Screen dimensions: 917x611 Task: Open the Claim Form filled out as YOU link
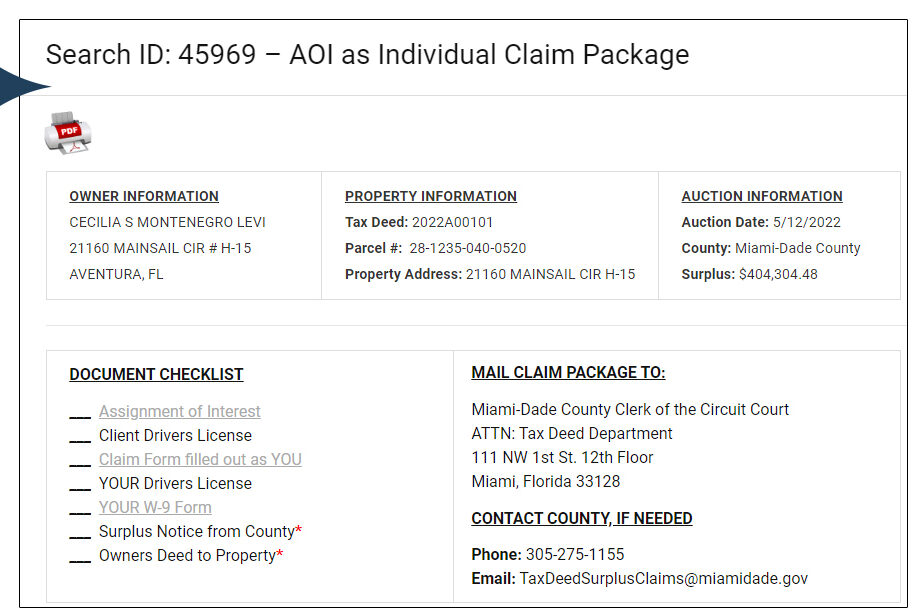[x=200, y=459]
